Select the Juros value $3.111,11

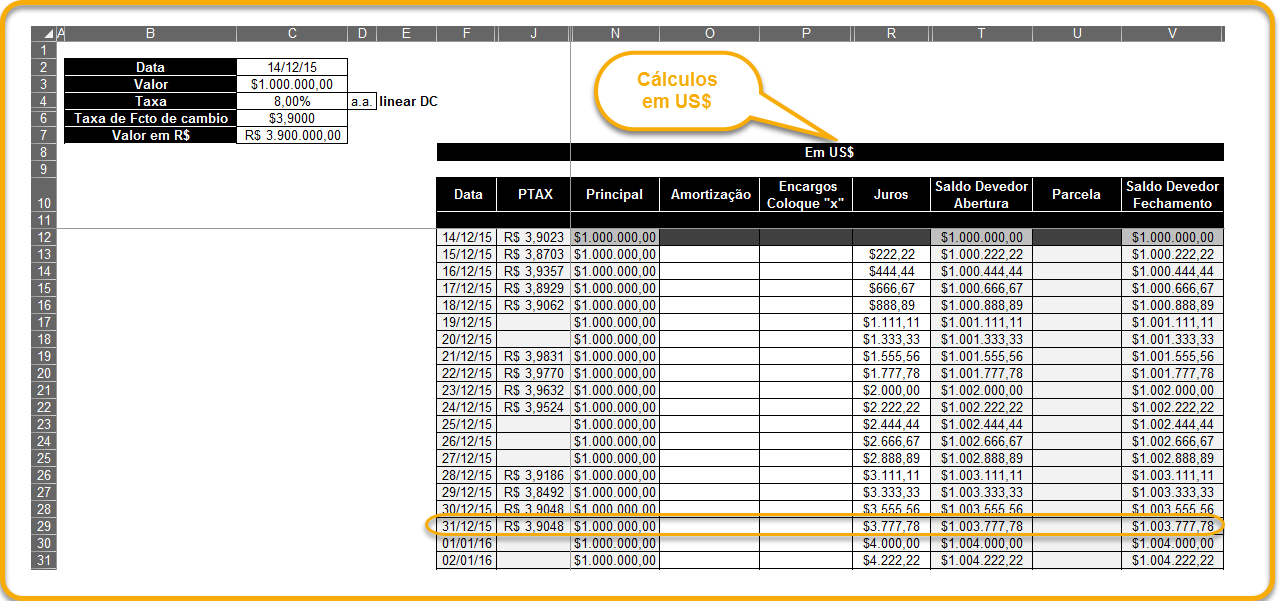(891, 475)
